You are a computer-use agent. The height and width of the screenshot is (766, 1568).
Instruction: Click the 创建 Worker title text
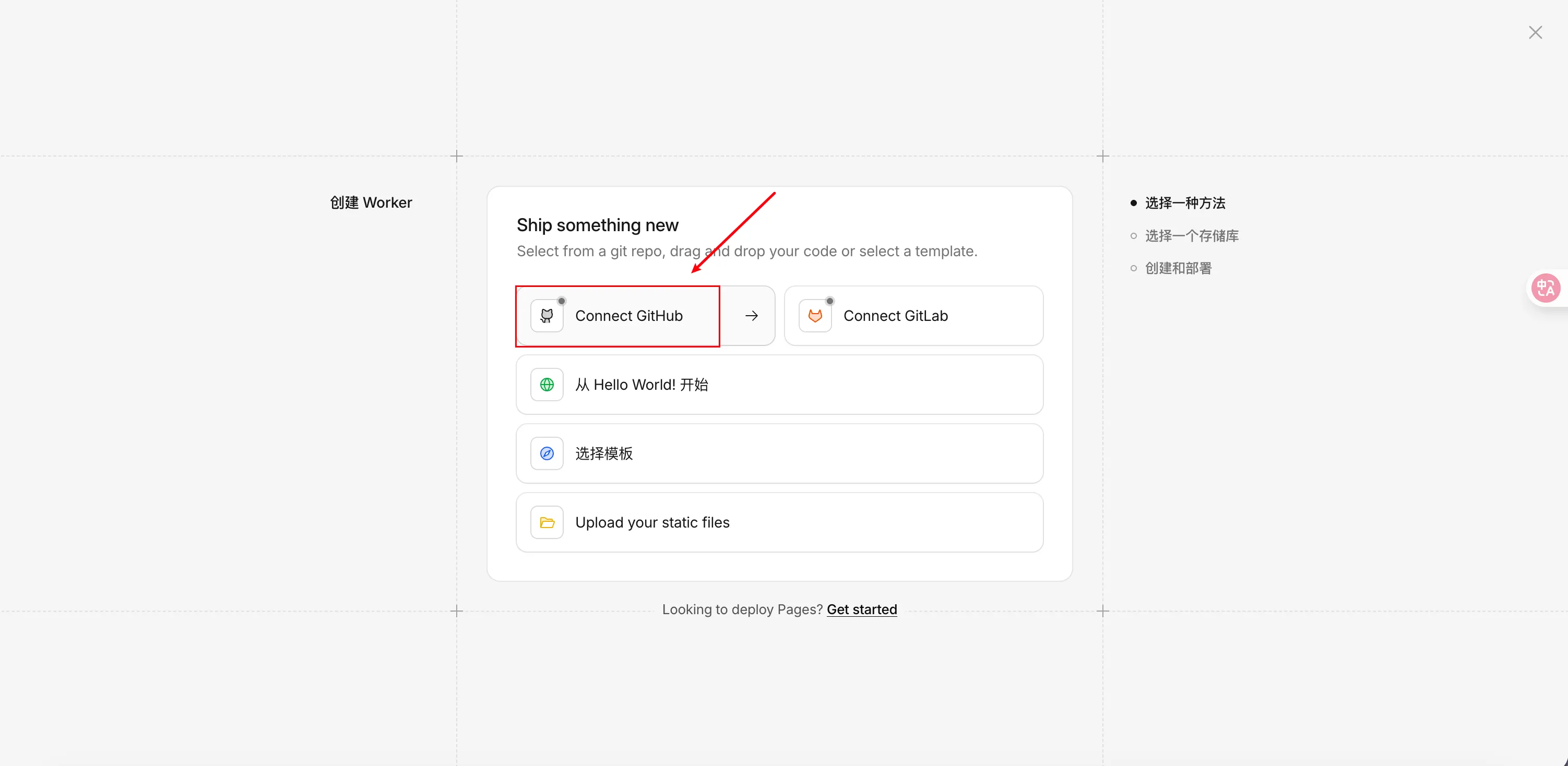pos(371,202)
